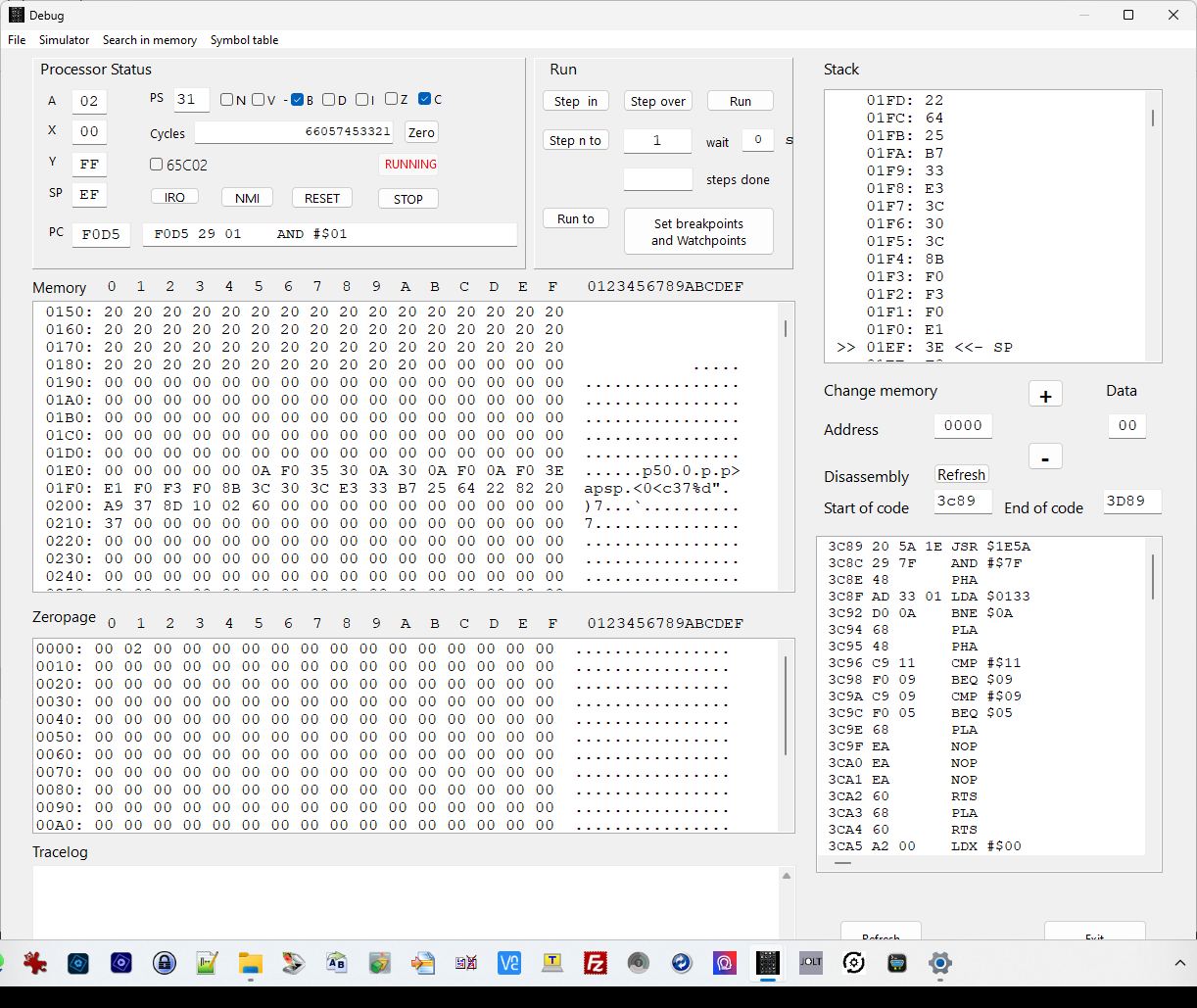This screenshot has width=1197, height=1008.
Task: Click the wait seconds field
Action: 757,140
